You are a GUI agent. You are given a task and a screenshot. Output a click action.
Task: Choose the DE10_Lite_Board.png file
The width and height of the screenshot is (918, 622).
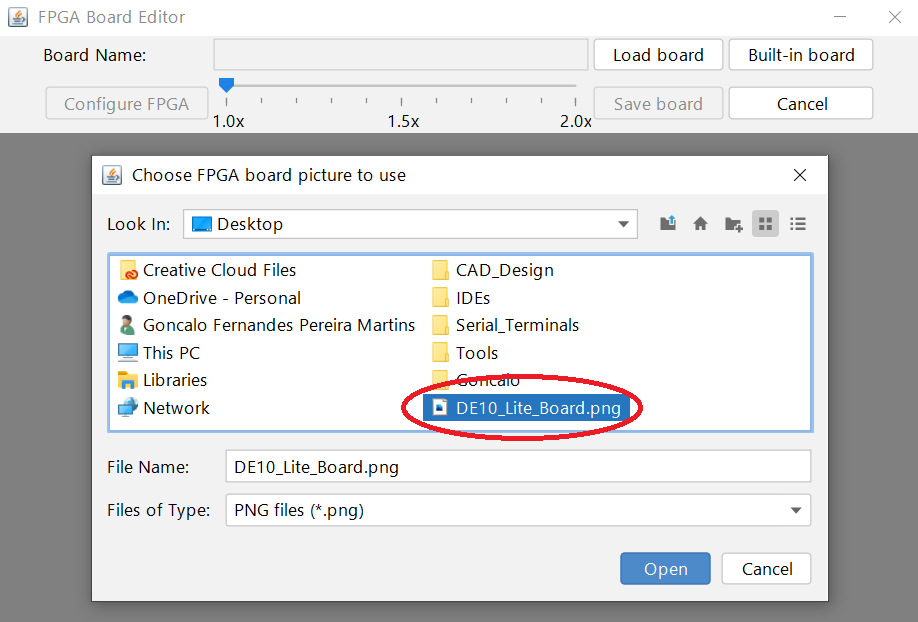coord(537,408)
